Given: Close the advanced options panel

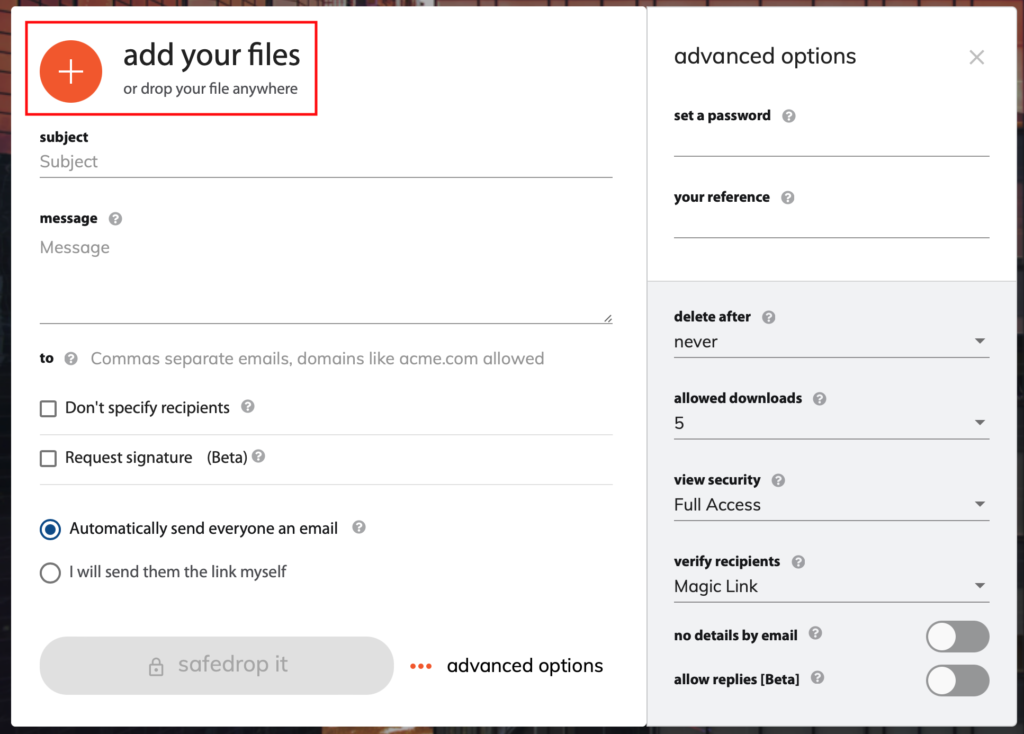Looking at the screenshot, I should [x=977, y=57].
